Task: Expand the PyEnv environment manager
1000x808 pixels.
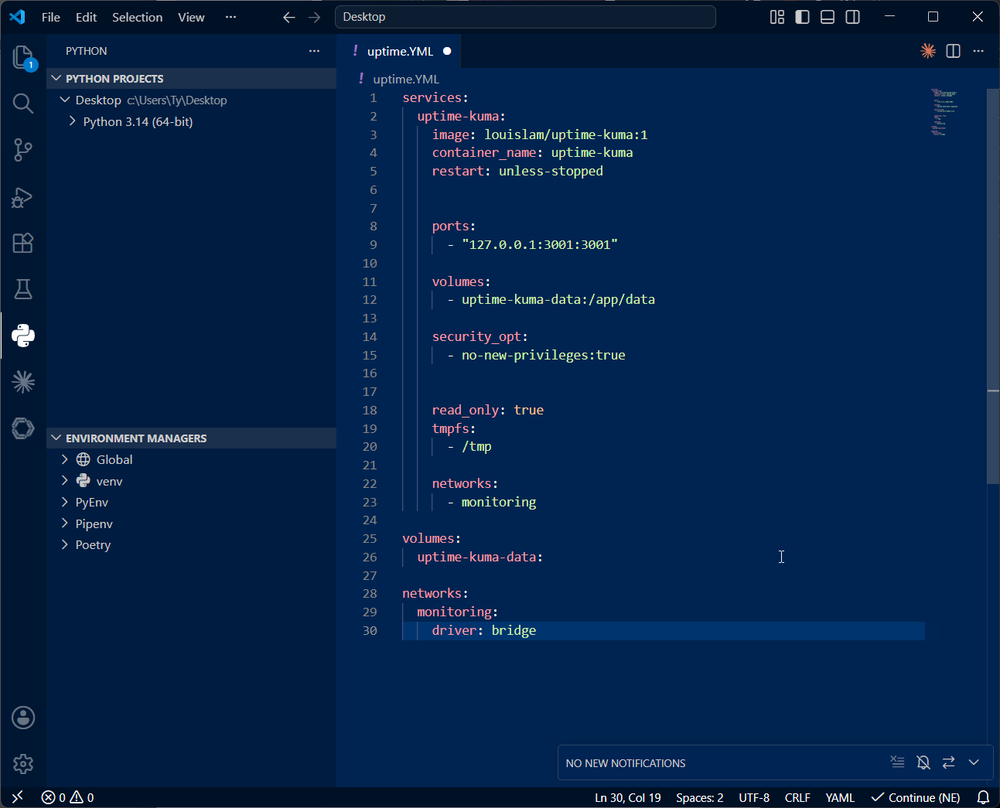Action: click(64, 502)
